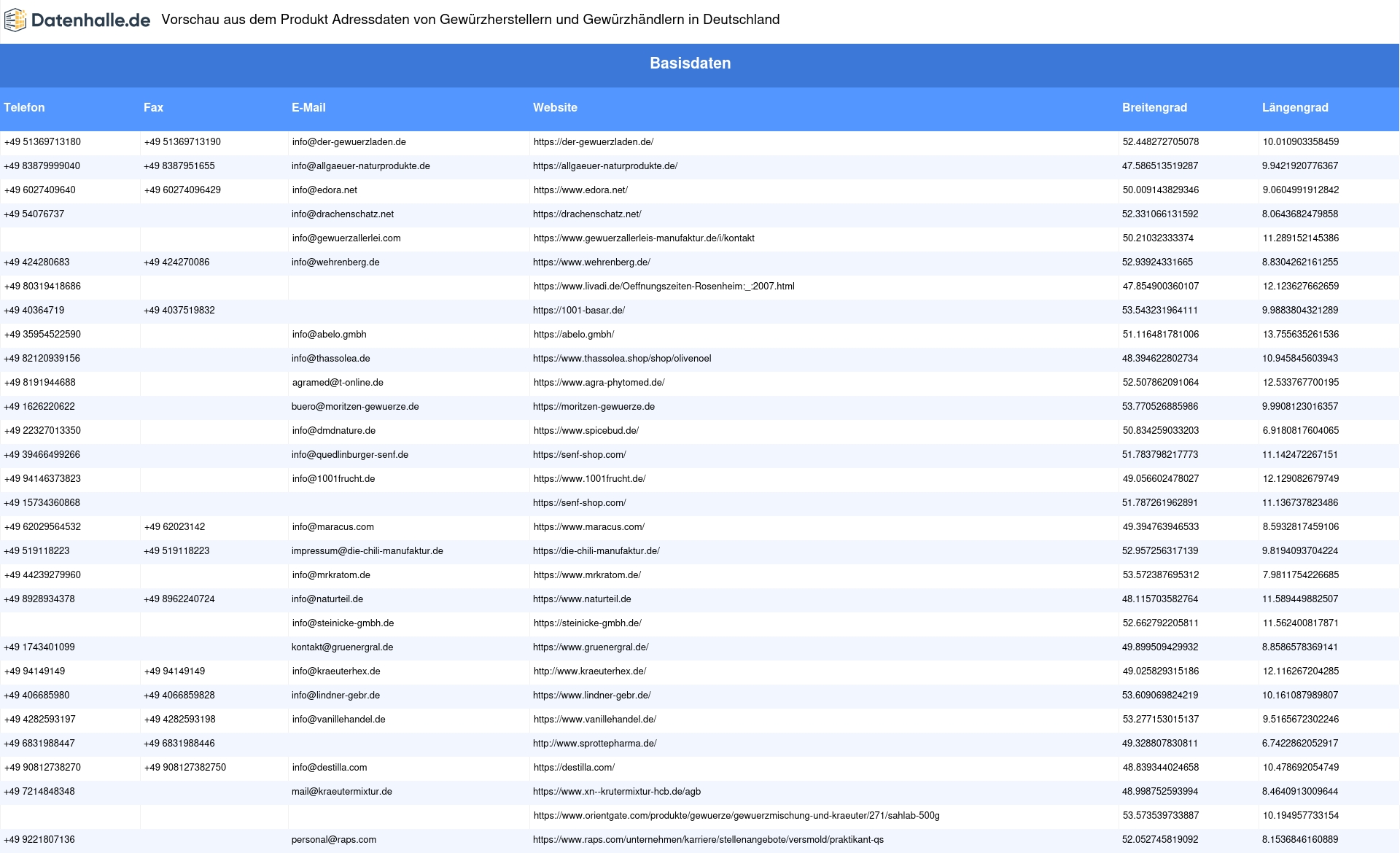Open the xn--krutermixtur-hcb.de agb link
Screen dimensions: 1400x853
pos(617,792)
